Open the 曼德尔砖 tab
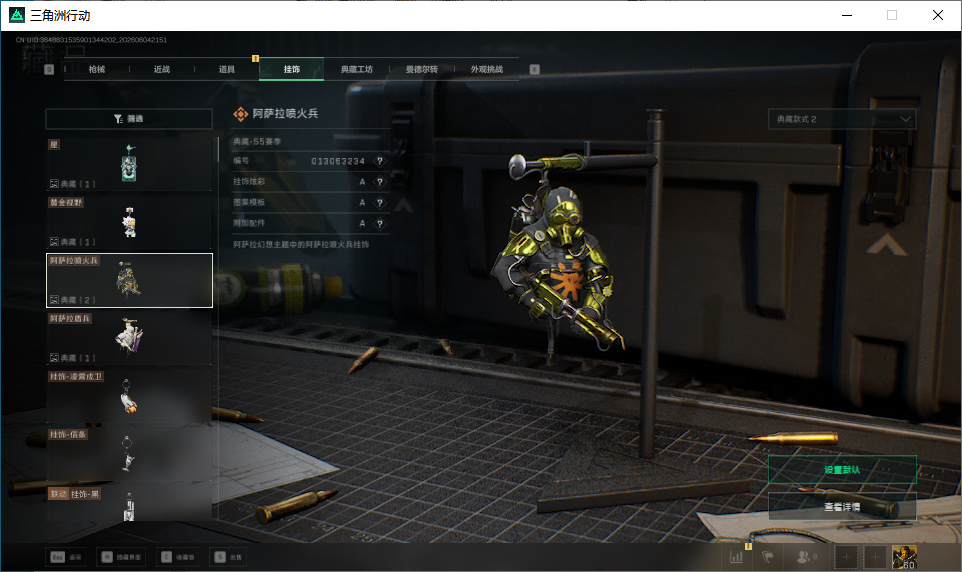Viewport: 962px width, 572px height. coord(422,69)
